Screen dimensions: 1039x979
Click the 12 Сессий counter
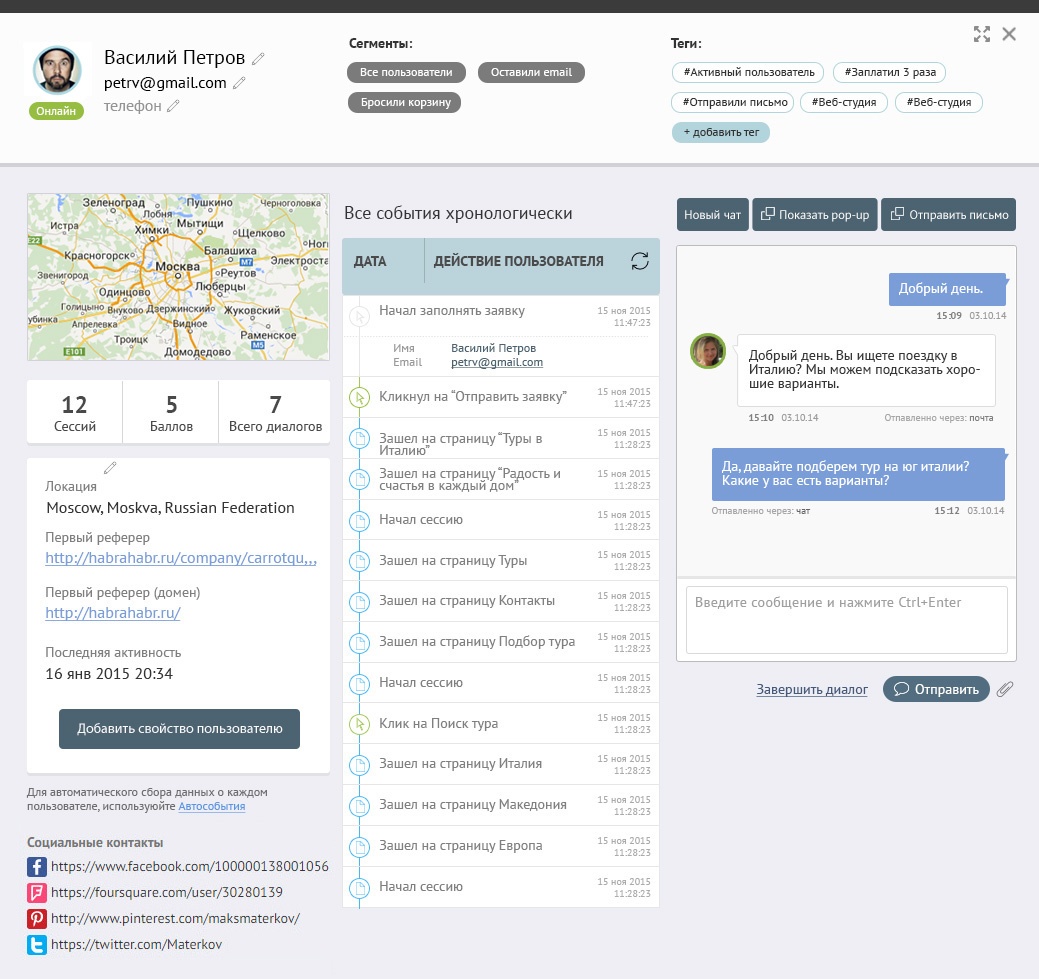[x=75, y=412]
